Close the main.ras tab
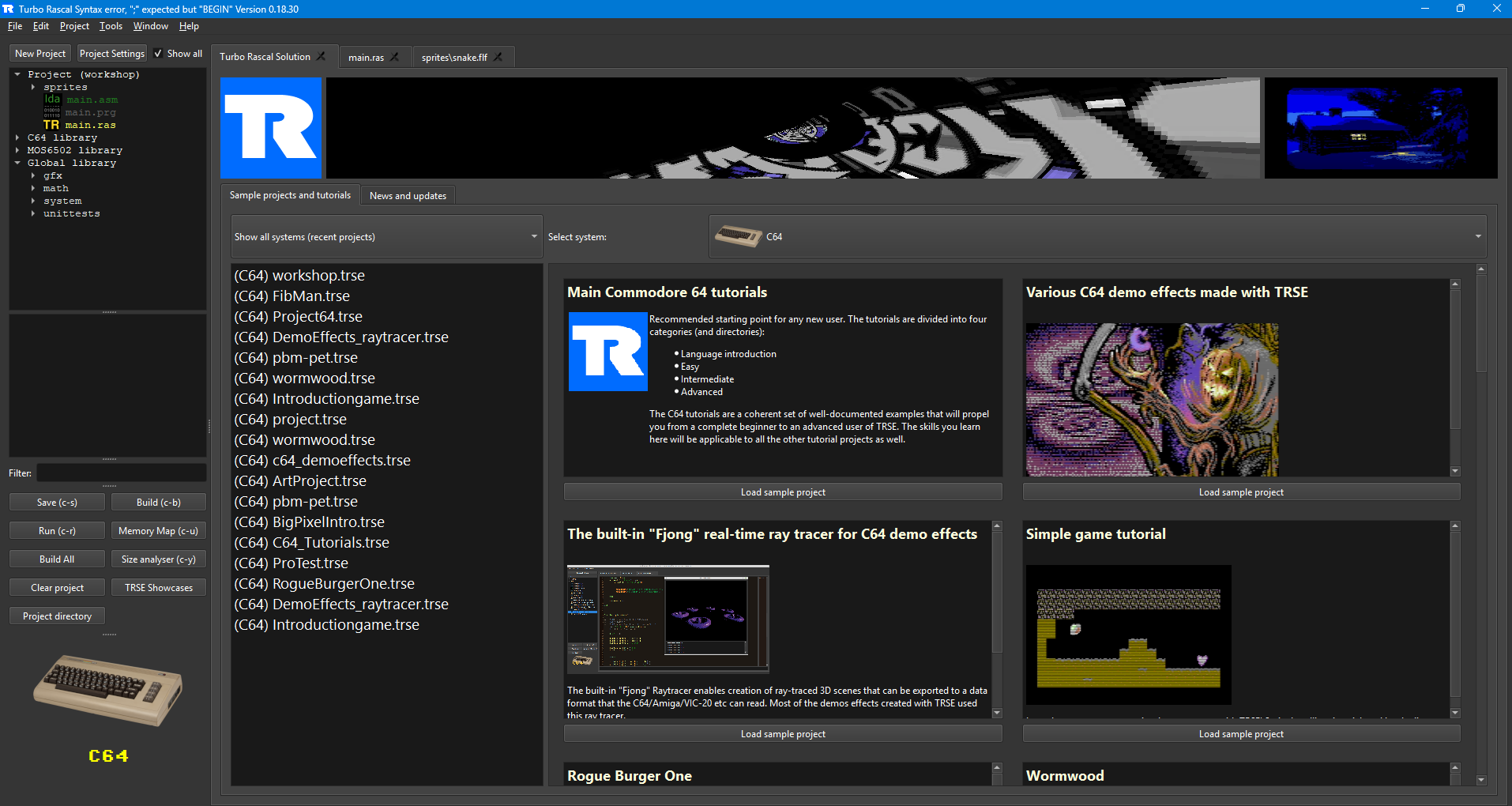 tap(394, 57)
